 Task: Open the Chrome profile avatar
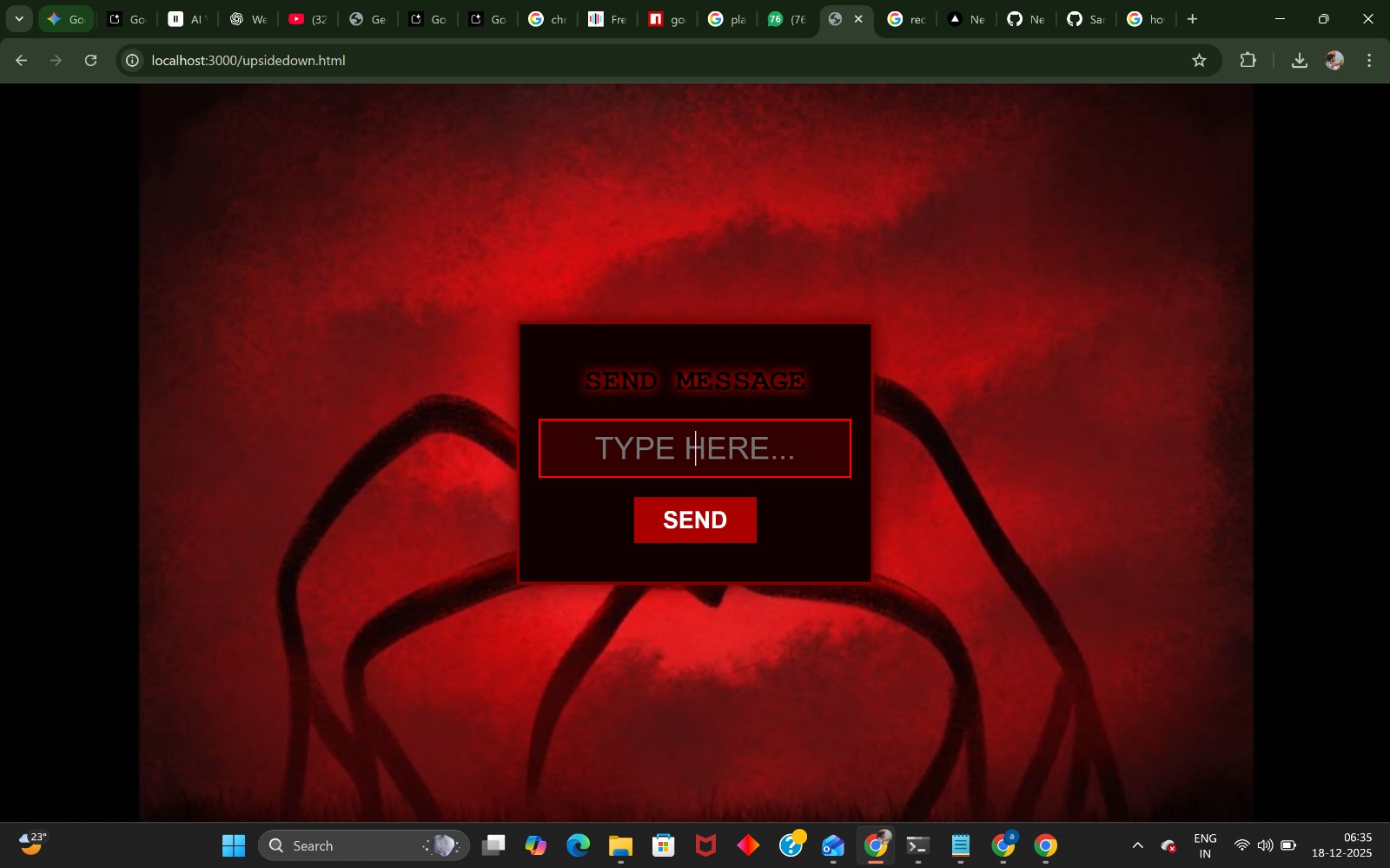coord(1334,60)
